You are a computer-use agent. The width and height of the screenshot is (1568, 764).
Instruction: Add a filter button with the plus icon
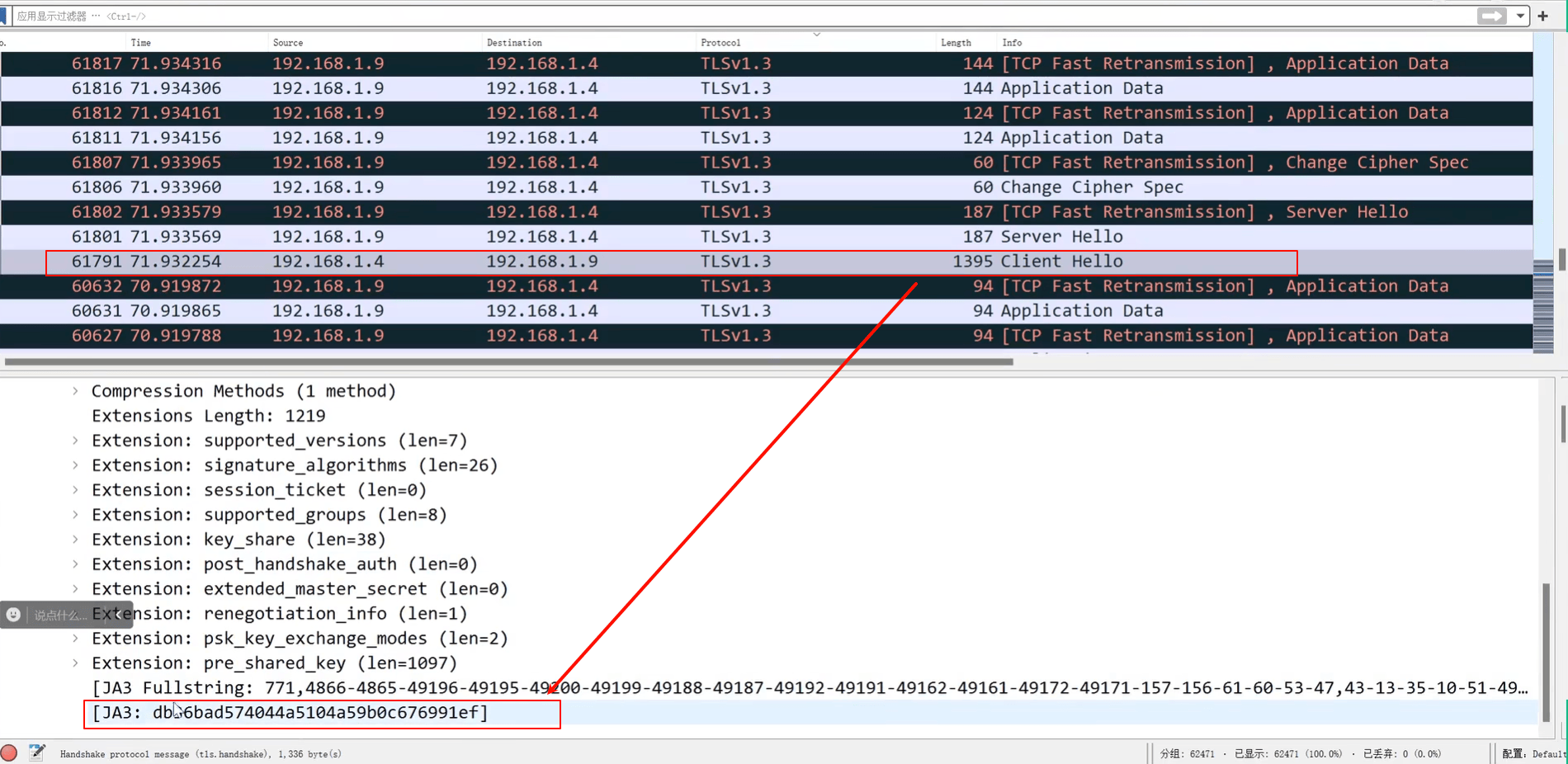pos(1543,16)
